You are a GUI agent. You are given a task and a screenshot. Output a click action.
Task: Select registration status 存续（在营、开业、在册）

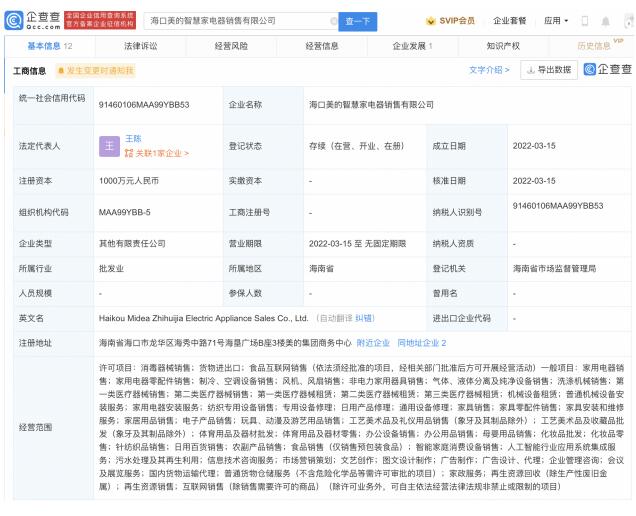click(357, 146)
